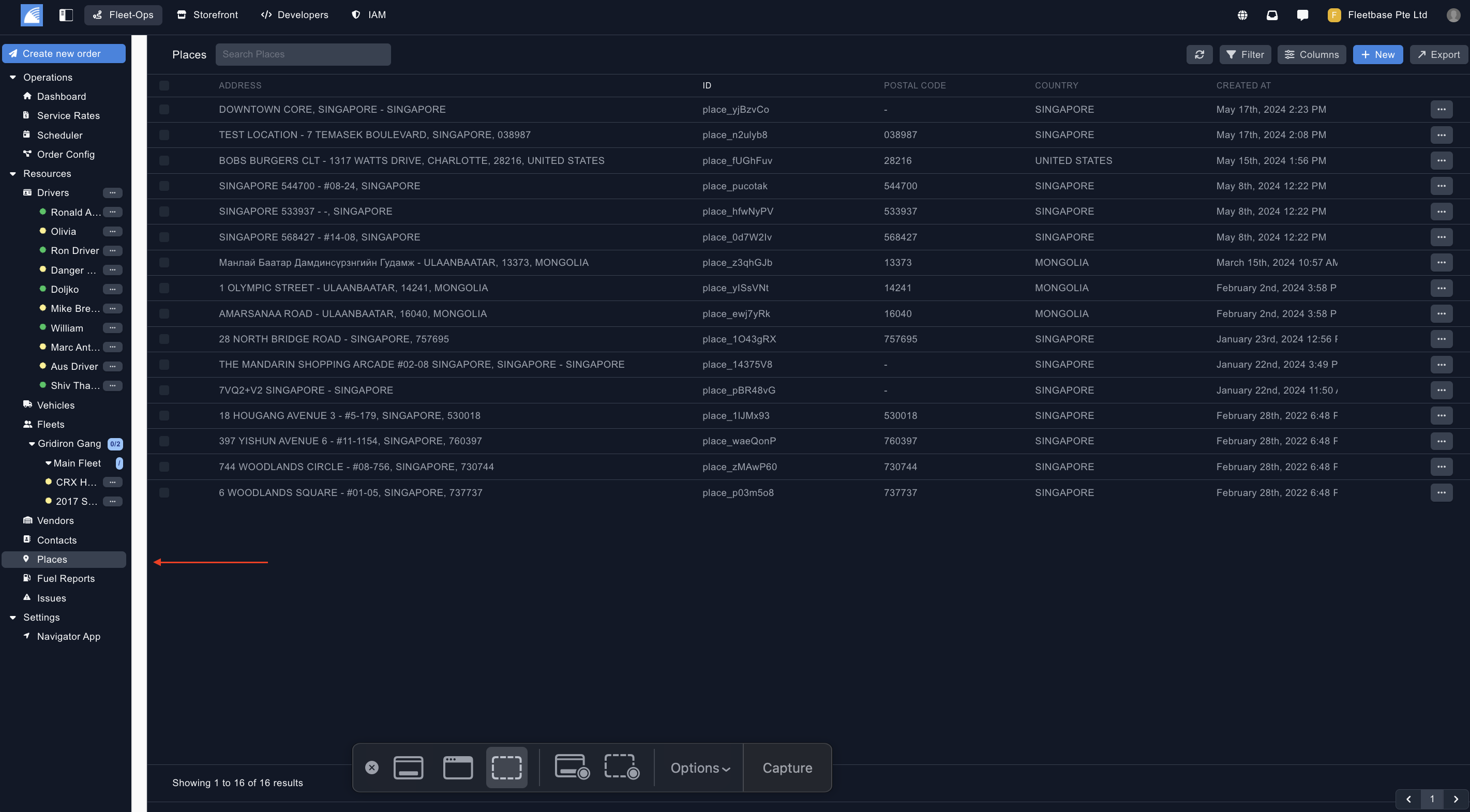Image resolution: width=1470 pixels, height=812 pixels.
Task: Open the Service Rates page
Action: coord(68,116)
